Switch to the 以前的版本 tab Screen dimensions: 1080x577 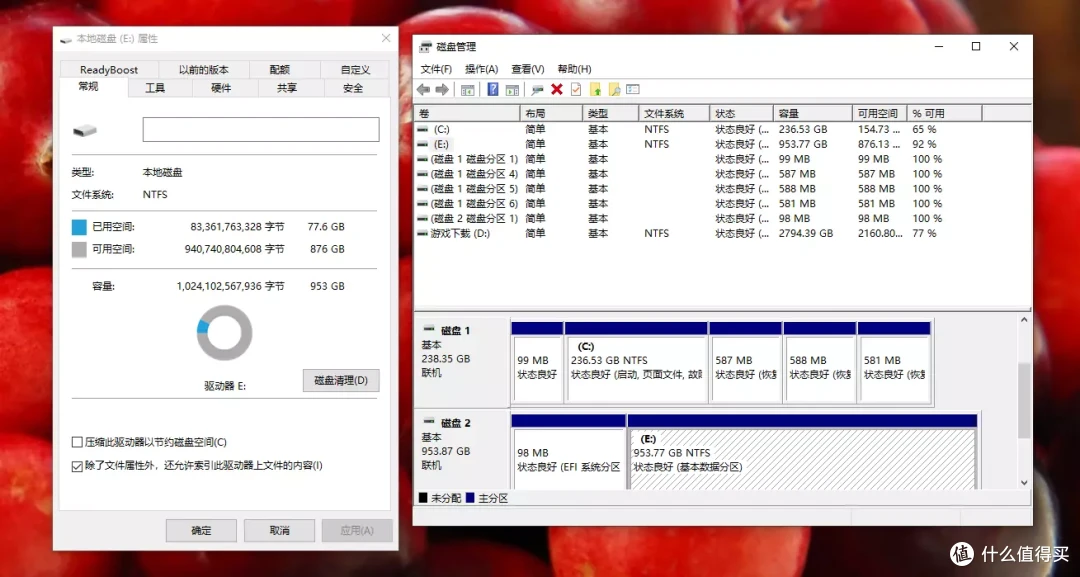(204, 70)
